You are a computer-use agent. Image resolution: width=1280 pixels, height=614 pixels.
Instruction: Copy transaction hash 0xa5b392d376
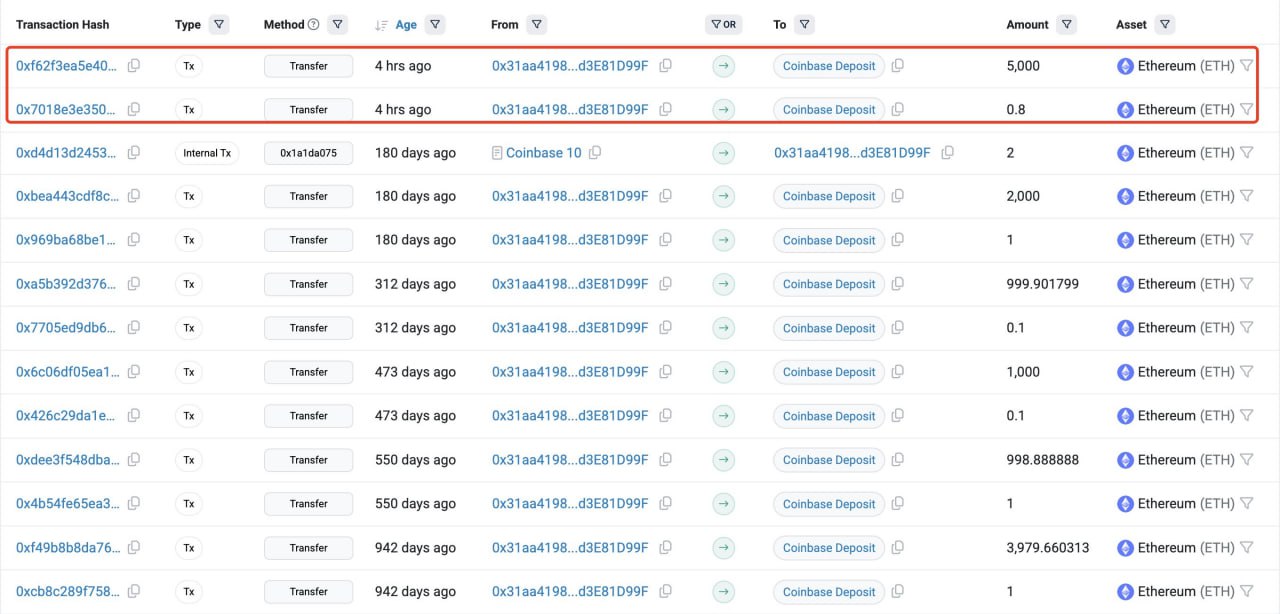[133, 284]
